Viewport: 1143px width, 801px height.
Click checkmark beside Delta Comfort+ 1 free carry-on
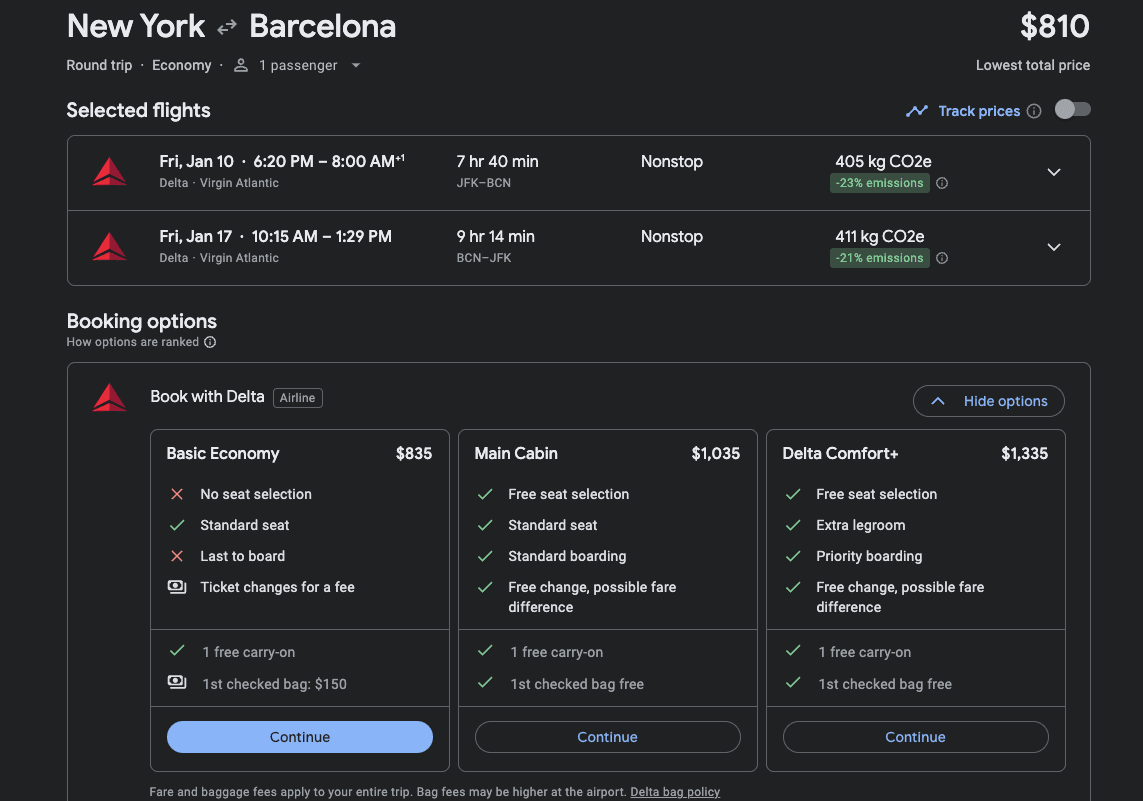(x=793, y=650)
